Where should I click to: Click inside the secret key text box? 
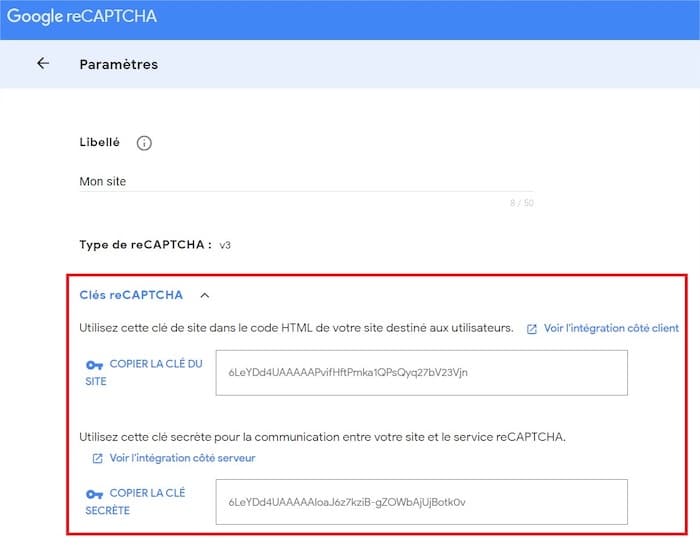coord(421,502)
